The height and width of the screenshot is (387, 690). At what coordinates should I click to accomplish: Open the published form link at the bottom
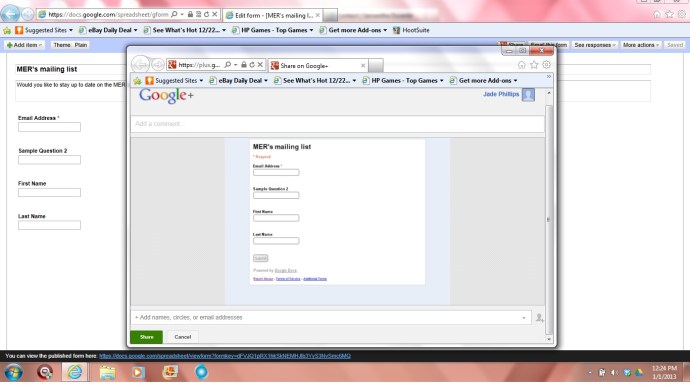[225, 356]
